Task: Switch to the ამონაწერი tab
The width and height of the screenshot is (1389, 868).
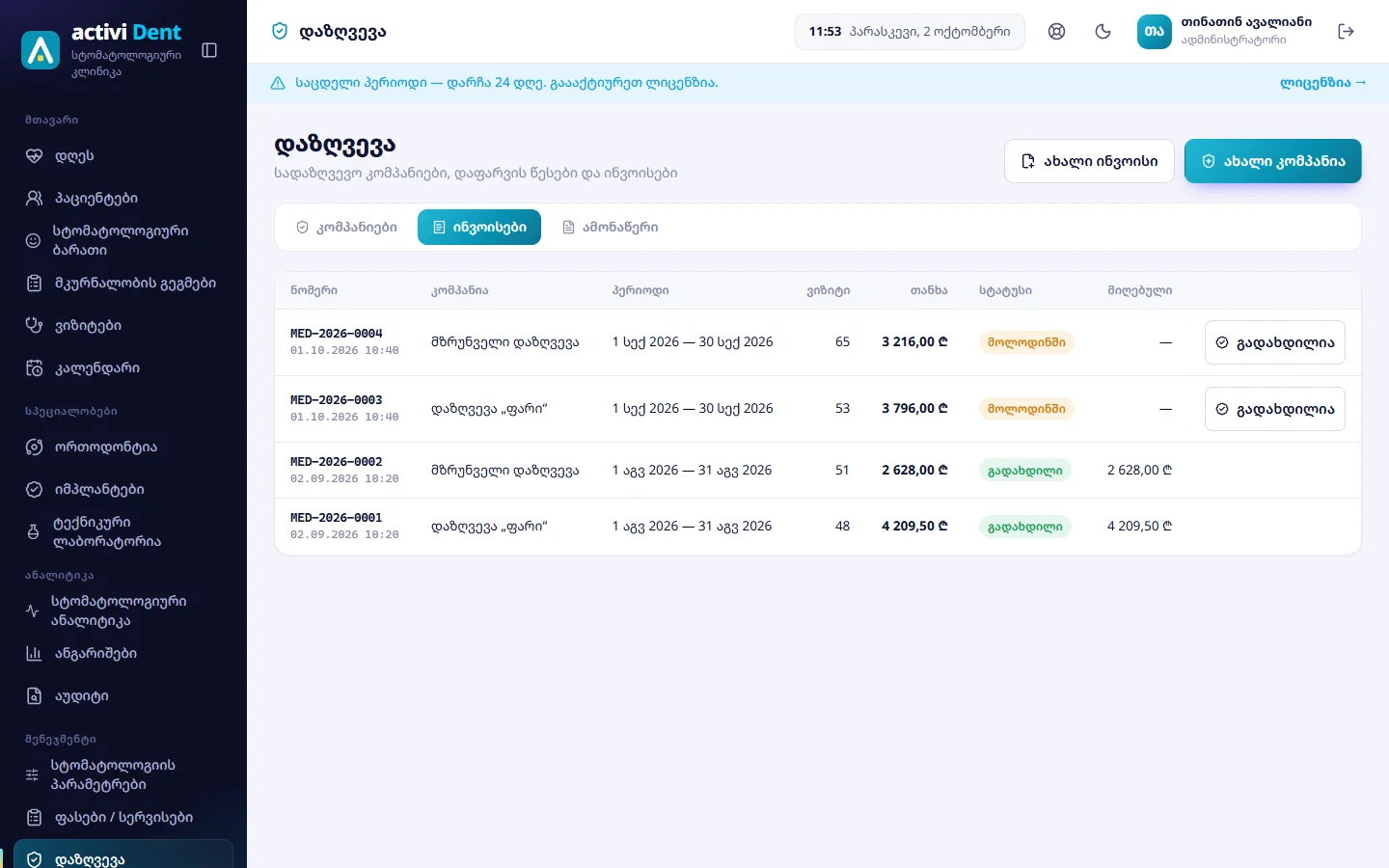Action: point(610,228)
